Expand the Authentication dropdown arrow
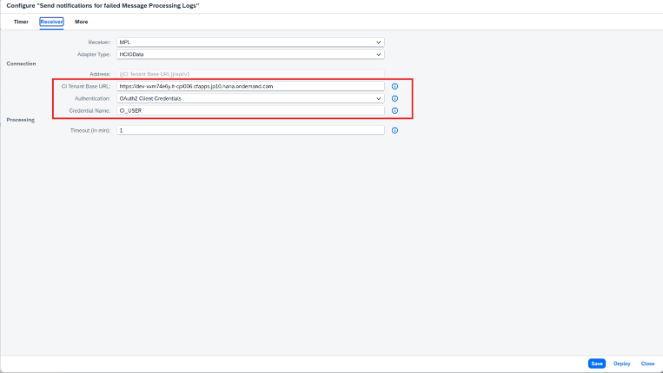This screenshot has height=373, width=663. pyautogui.click(x=378, y=99)
